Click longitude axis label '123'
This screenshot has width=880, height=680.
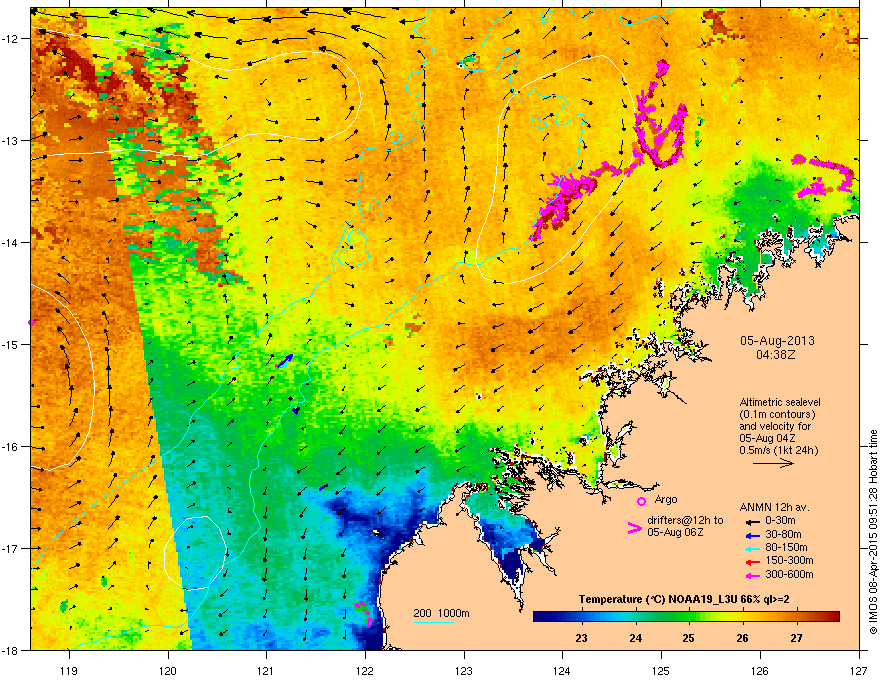(464, 670)
